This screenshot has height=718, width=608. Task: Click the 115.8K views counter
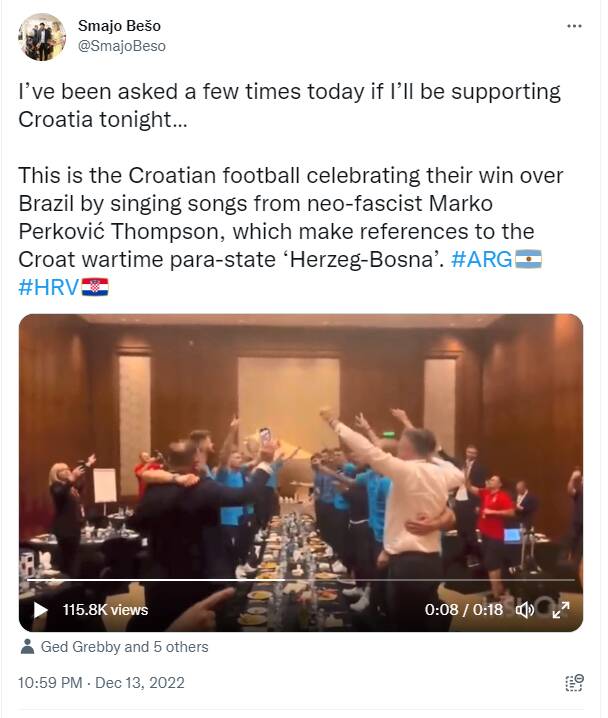[105, 609]
